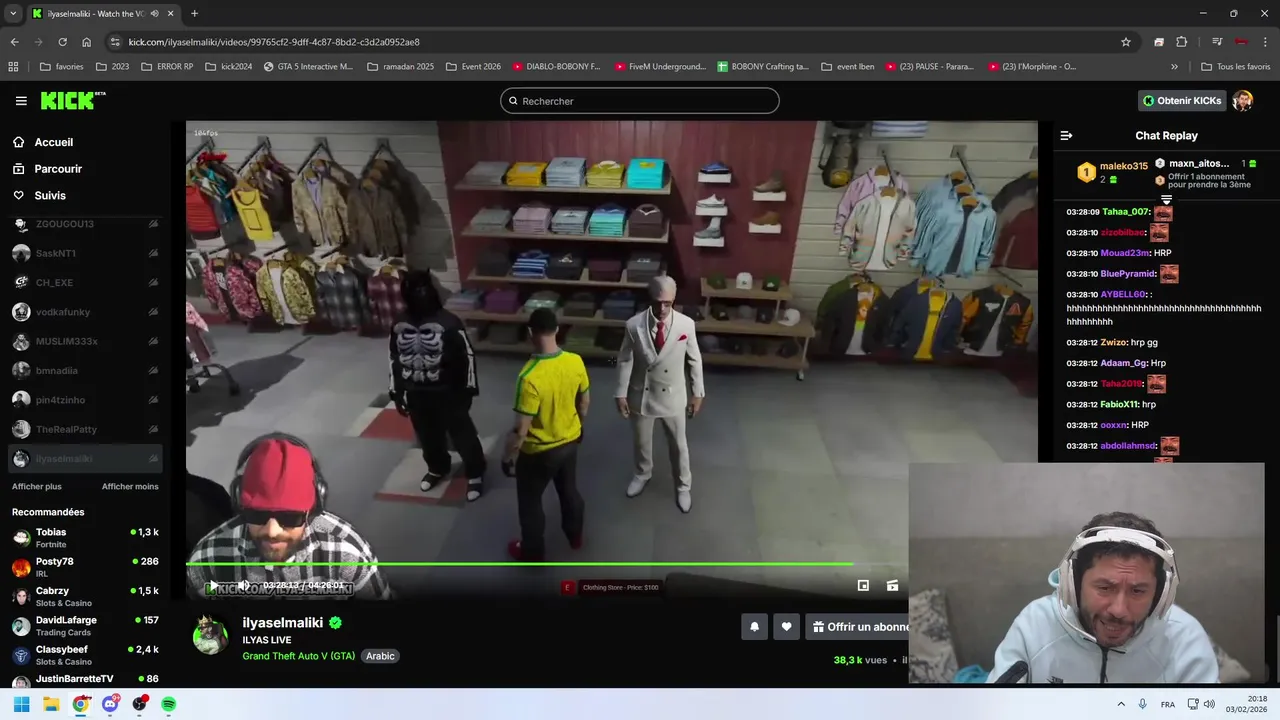Click the ilyaselmaliki channel name below video

click(x=282, y=622)
